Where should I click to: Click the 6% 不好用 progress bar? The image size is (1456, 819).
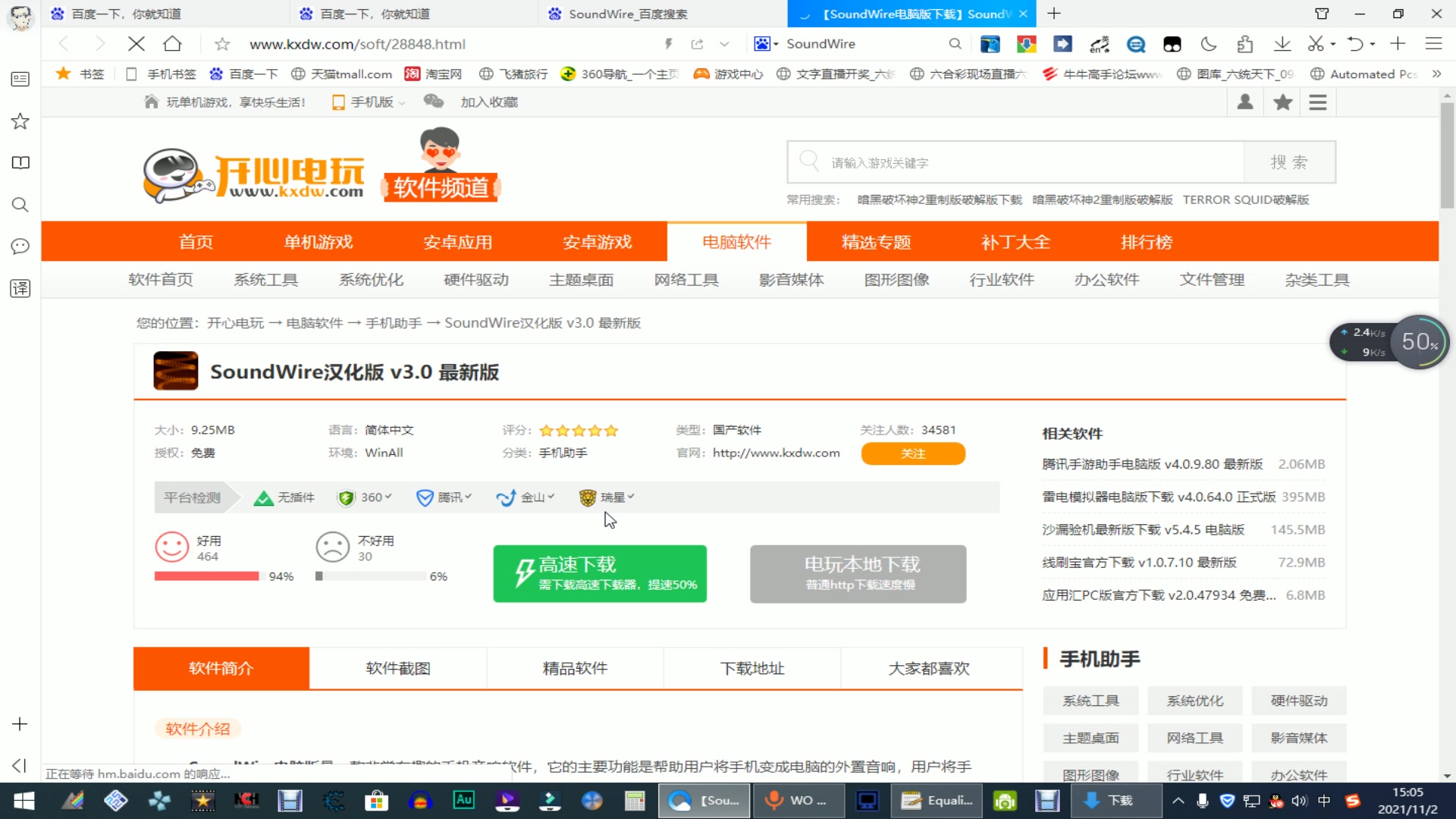tap(371, 576)
